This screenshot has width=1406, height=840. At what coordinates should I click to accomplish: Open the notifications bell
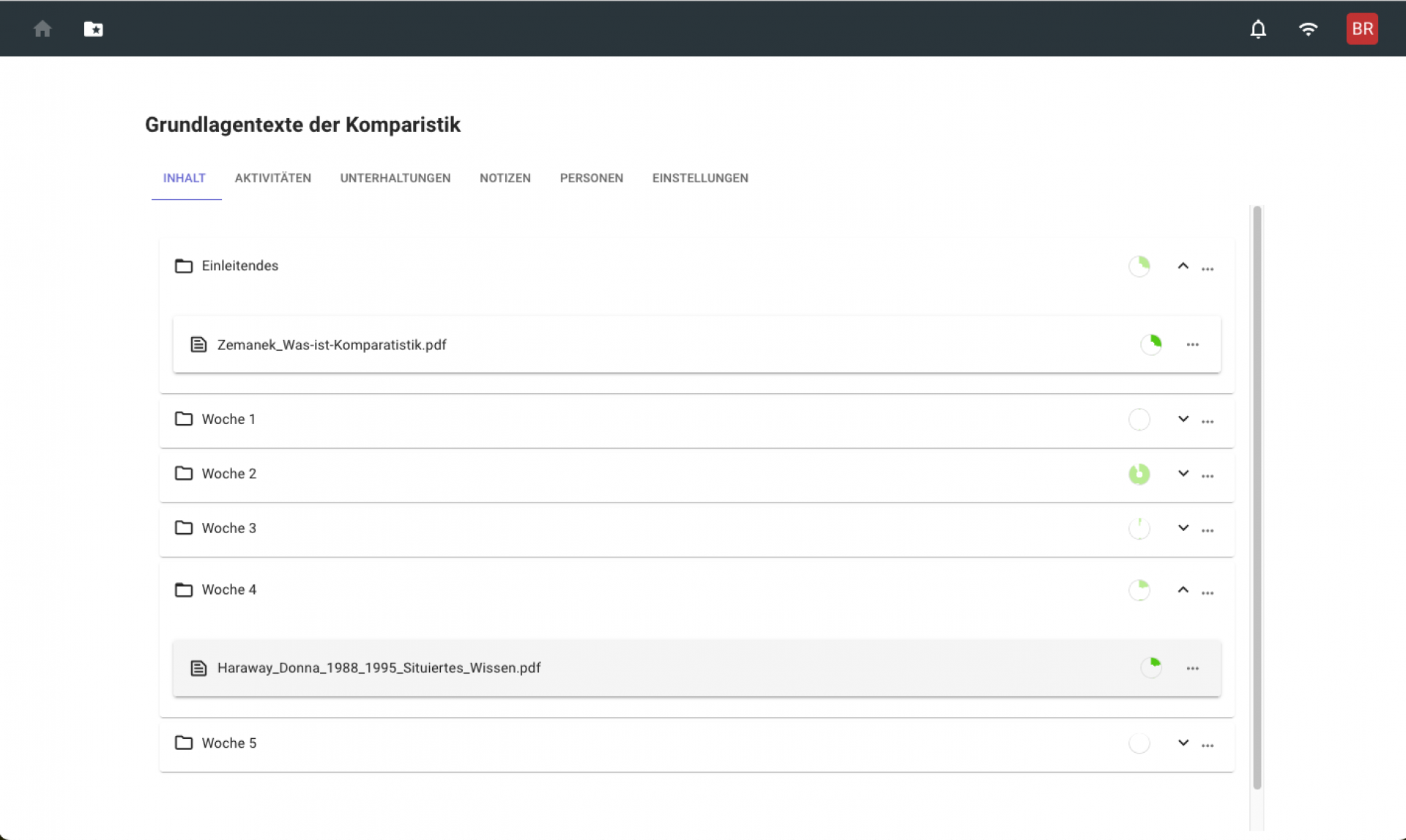pos(1258,29)
